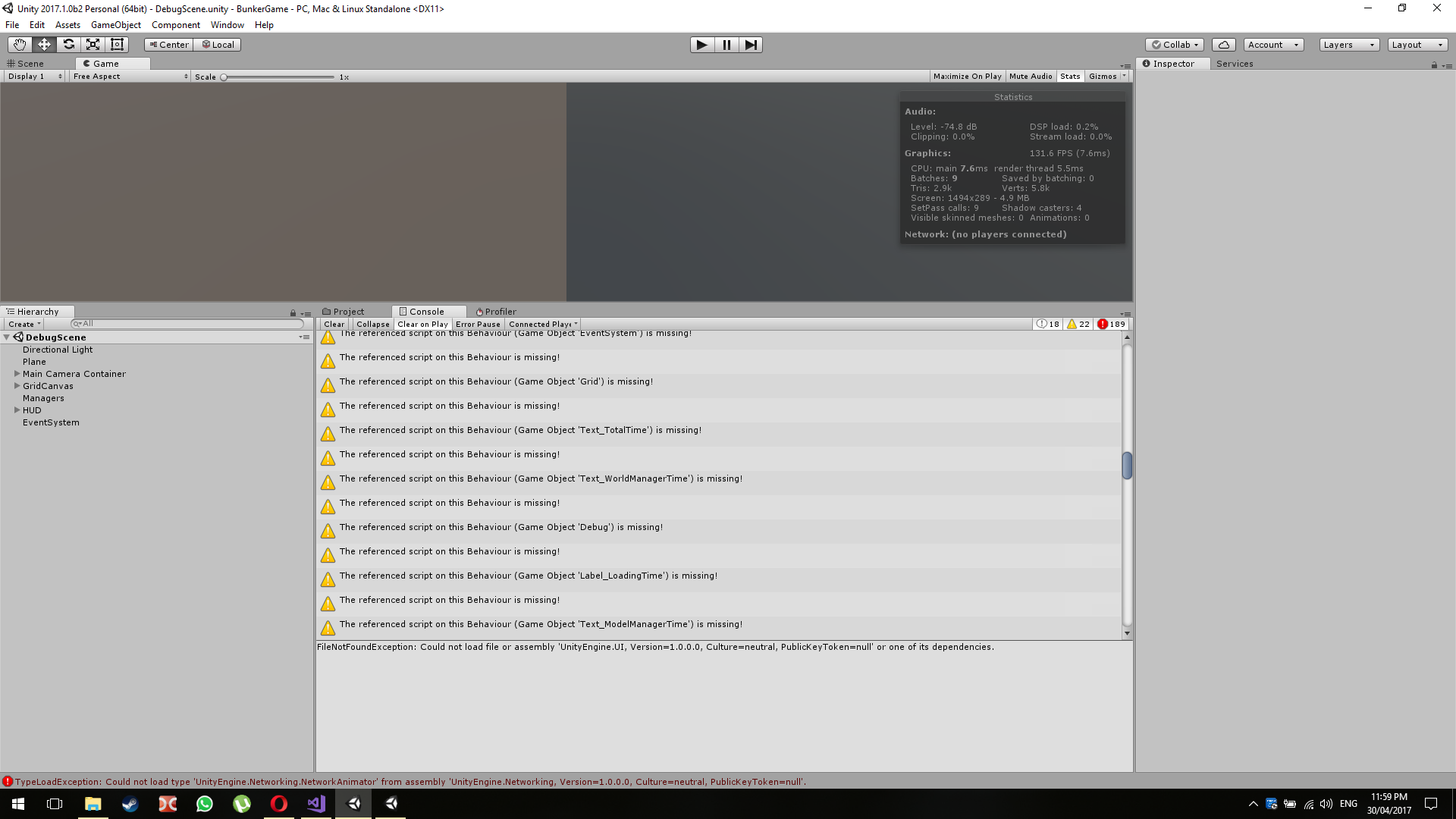Click the Step frame button
Viewport: 1456px width, 819px height.
[x=752, y=44]
